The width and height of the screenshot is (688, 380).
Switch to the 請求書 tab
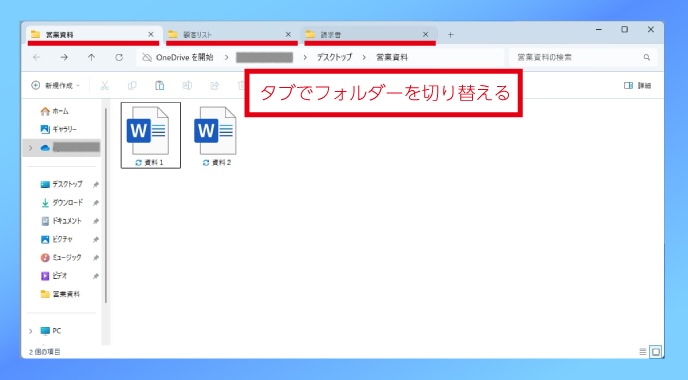(x=369, y=35)
